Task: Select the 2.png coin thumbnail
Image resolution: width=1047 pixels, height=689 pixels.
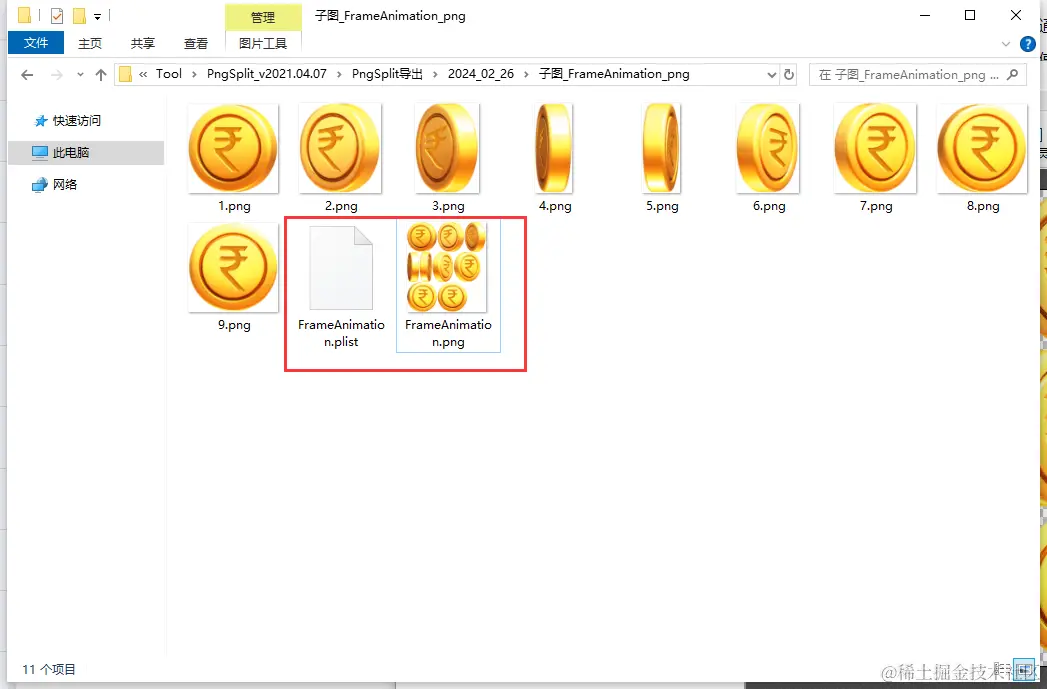Action: tap(341, 148)
